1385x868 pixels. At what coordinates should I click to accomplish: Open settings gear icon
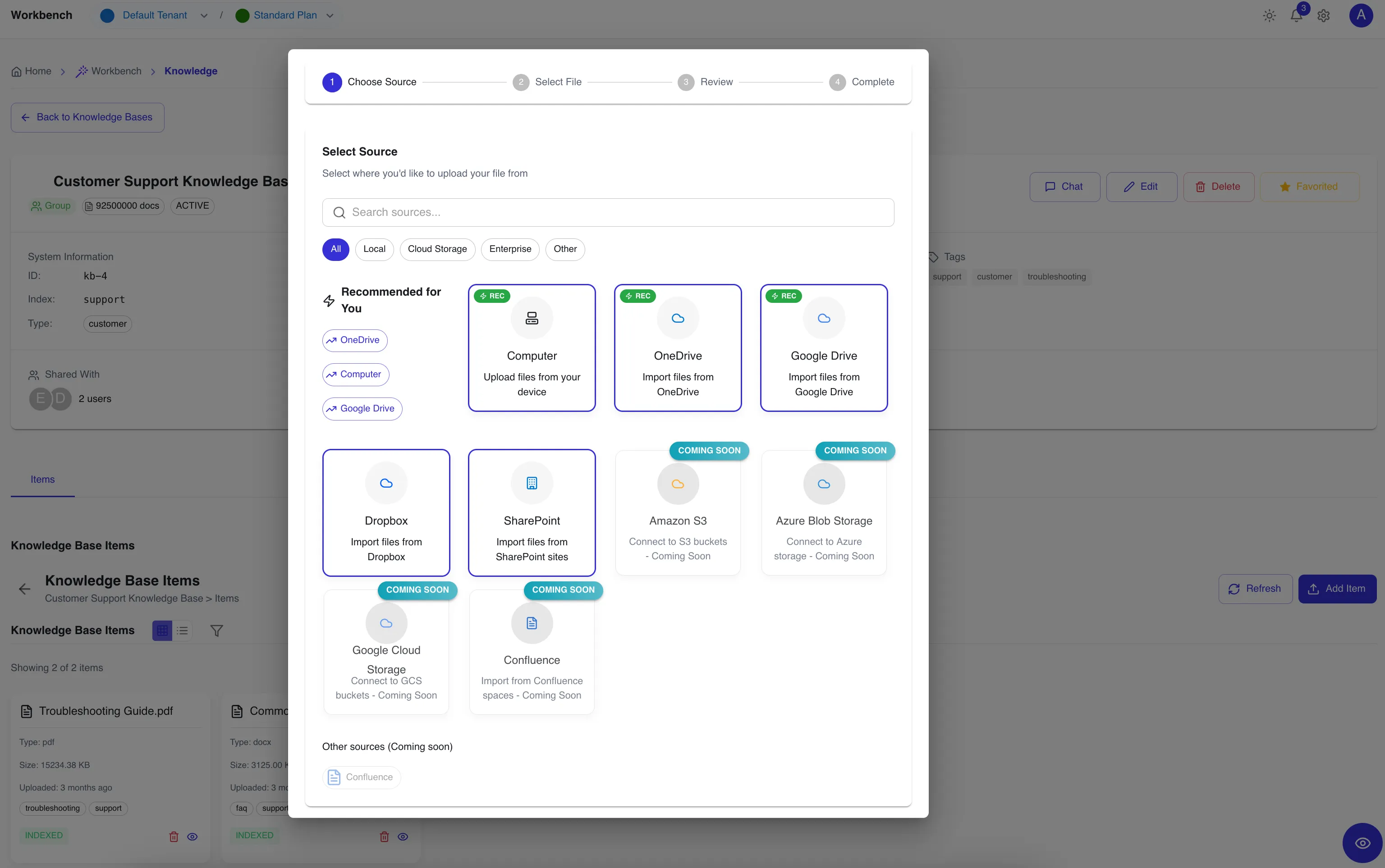click(1324, 15)
